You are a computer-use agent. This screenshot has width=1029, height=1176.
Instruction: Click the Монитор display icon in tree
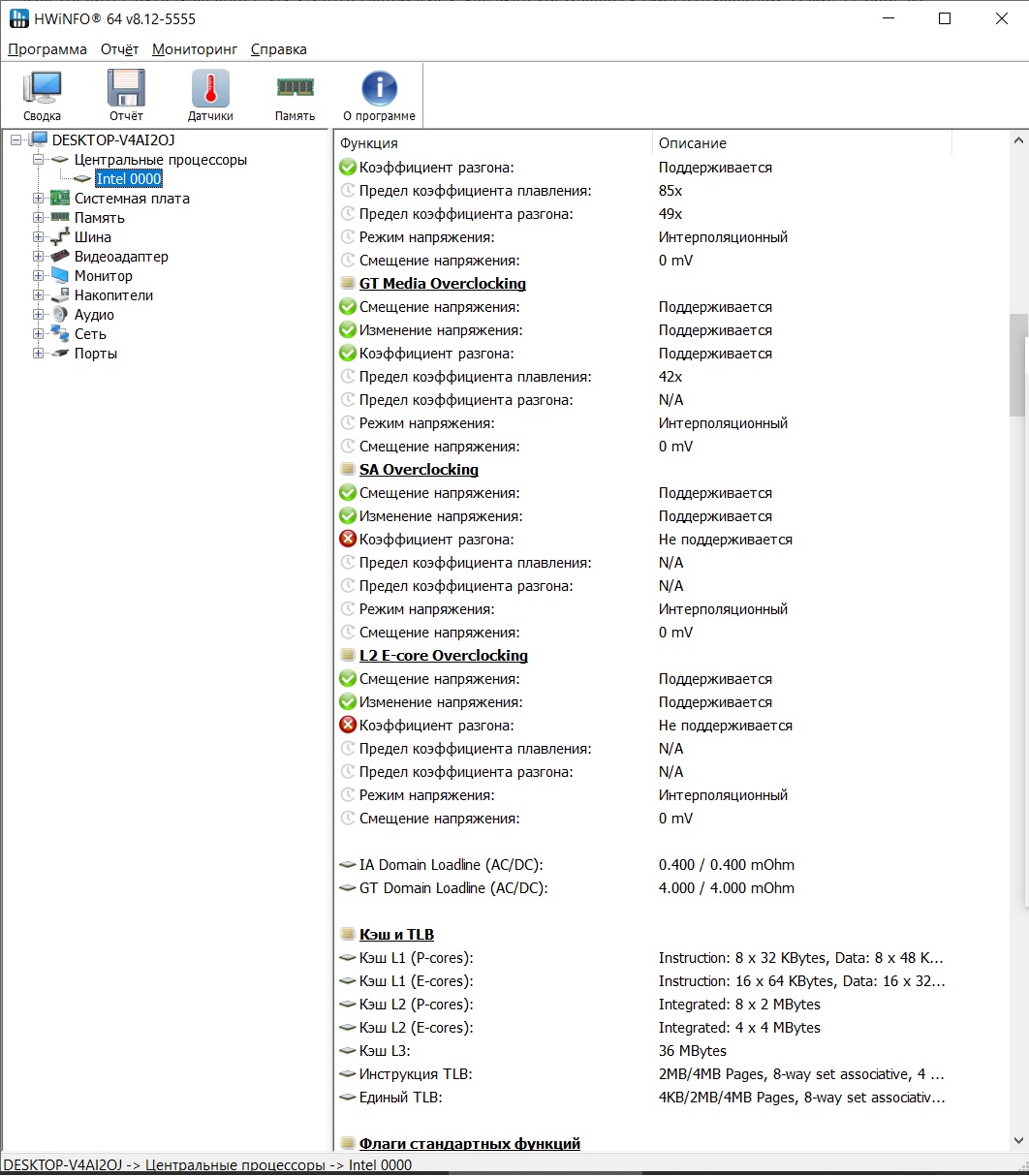click(60, 276)
